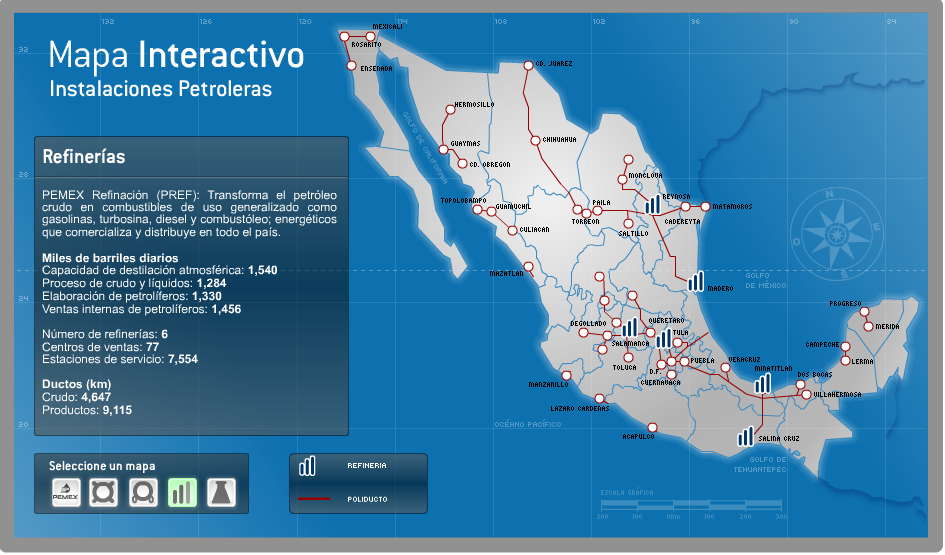Click 'Estaciones de servicio: 7,554' line
This screenshot has width=945, height=555.
120,360
